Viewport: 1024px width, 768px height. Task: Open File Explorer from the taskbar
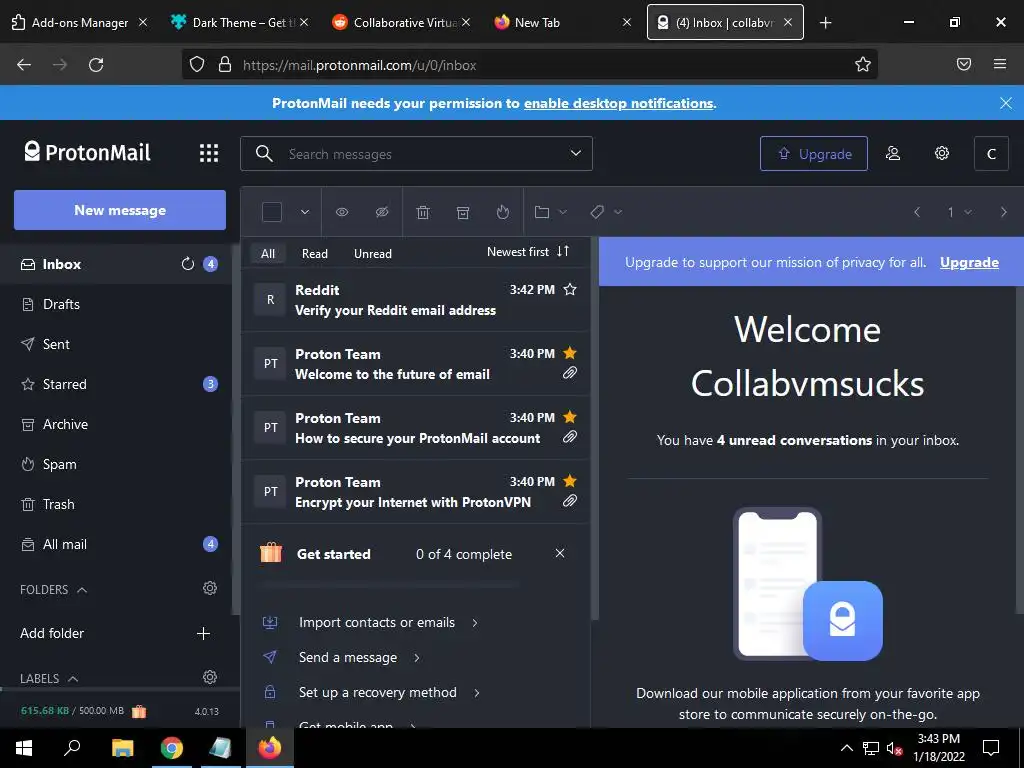(x=123, y=748)
